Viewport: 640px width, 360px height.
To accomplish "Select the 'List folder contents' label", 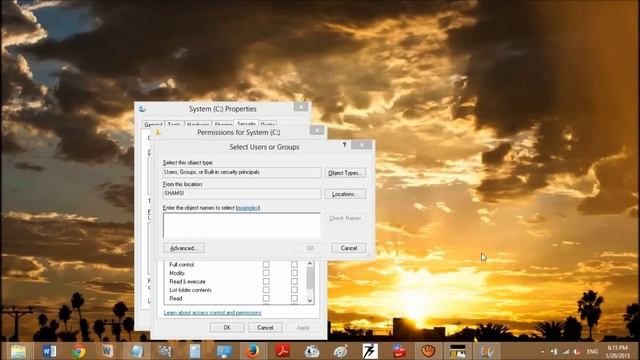I will tap(190, 290).
